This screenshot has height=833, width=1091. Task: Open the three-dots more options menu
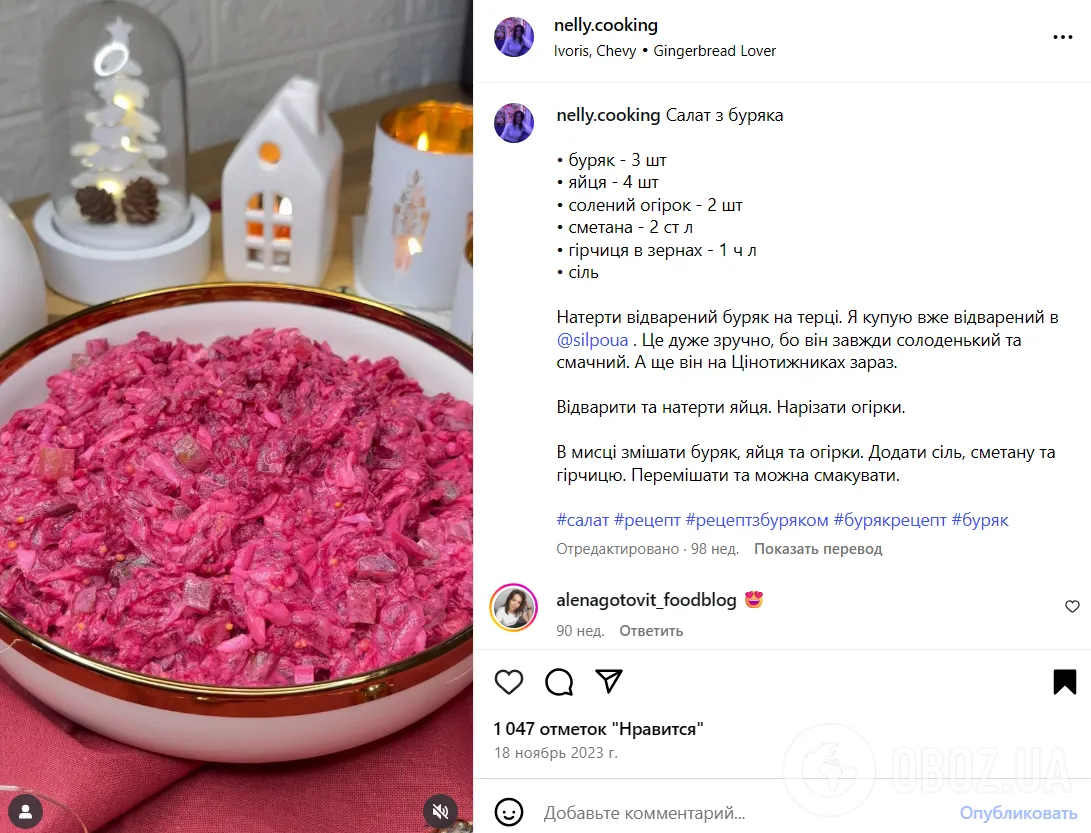point(1062,37)
